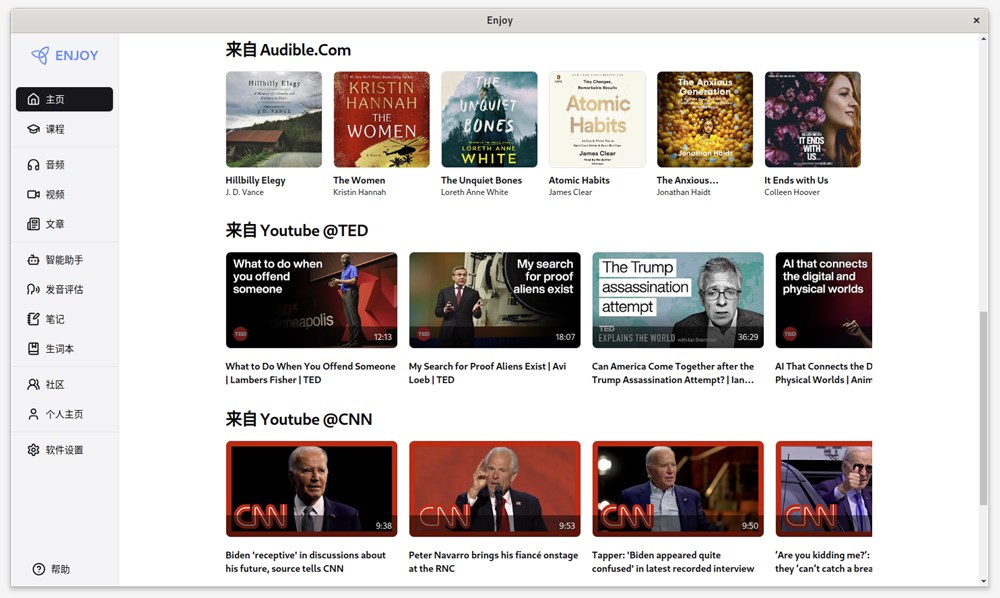The image size is (1000, 598).
Task: Click the author name 'James Clear'
Action: click(x=570, y=192)
